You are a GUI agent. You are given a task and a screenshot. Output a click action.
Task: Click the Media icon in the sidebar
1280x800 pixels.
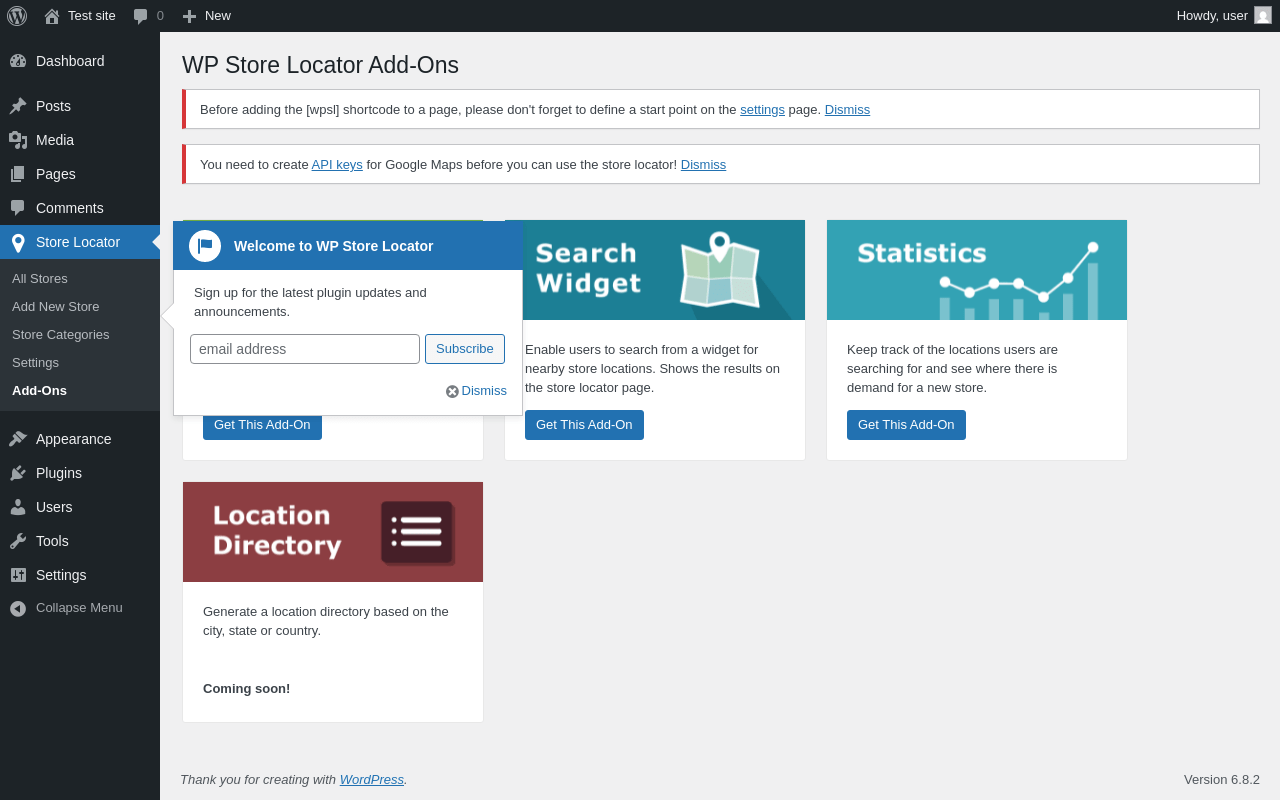(x=18, y=140)
